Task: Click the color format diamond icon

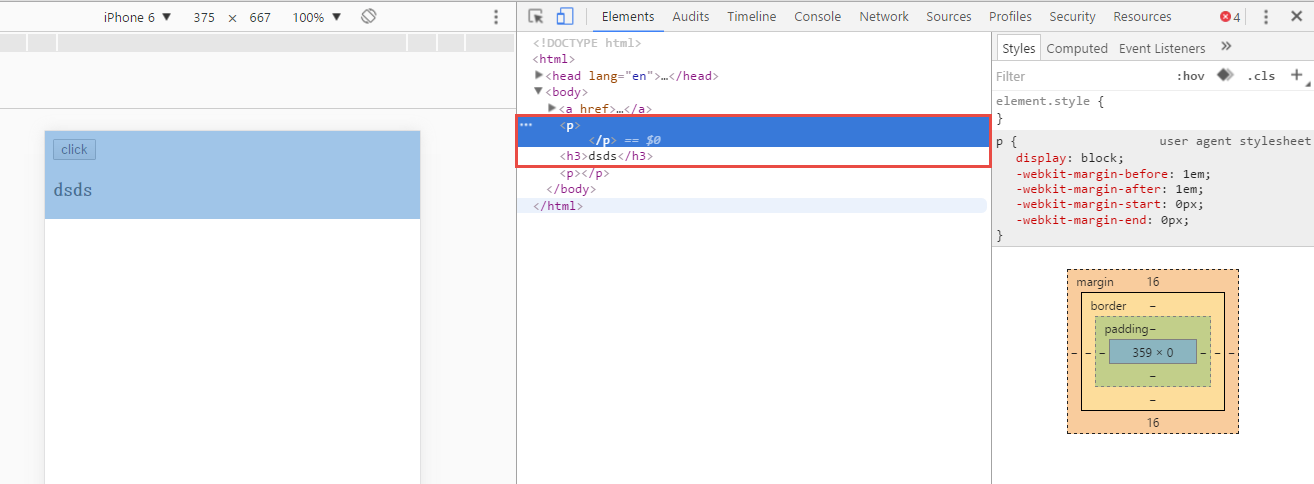Action: [x=1225, y=75]
